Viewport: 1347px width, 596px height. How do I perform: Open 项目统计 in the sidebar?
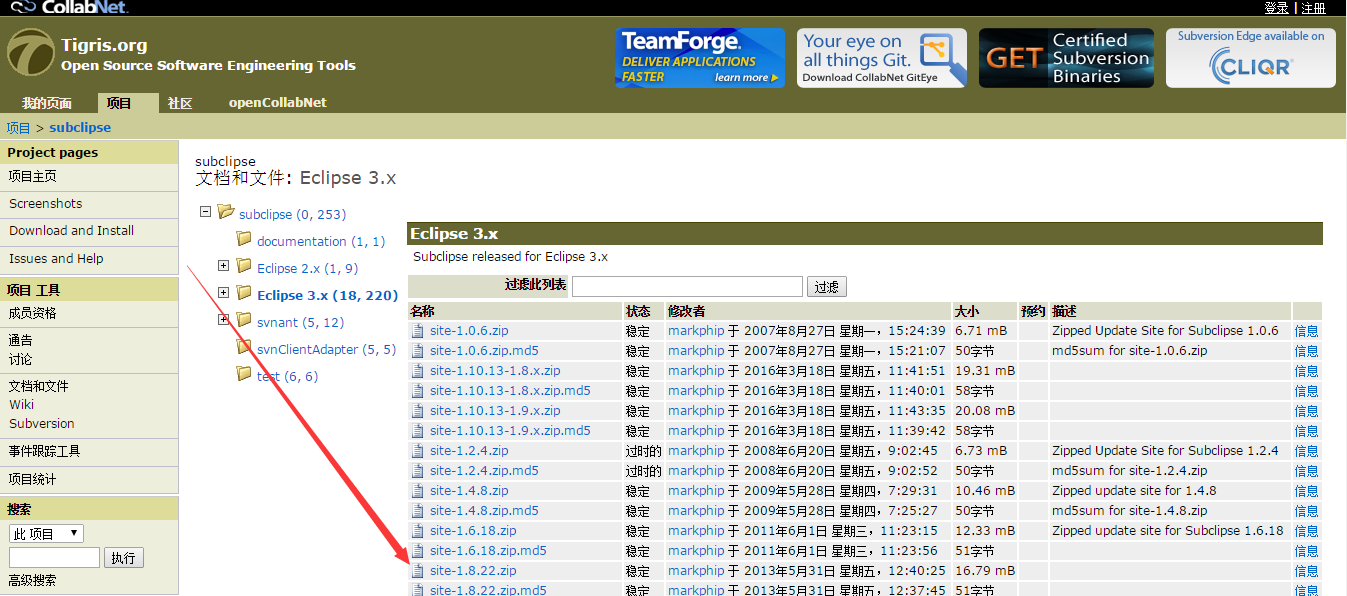point(32,479)
